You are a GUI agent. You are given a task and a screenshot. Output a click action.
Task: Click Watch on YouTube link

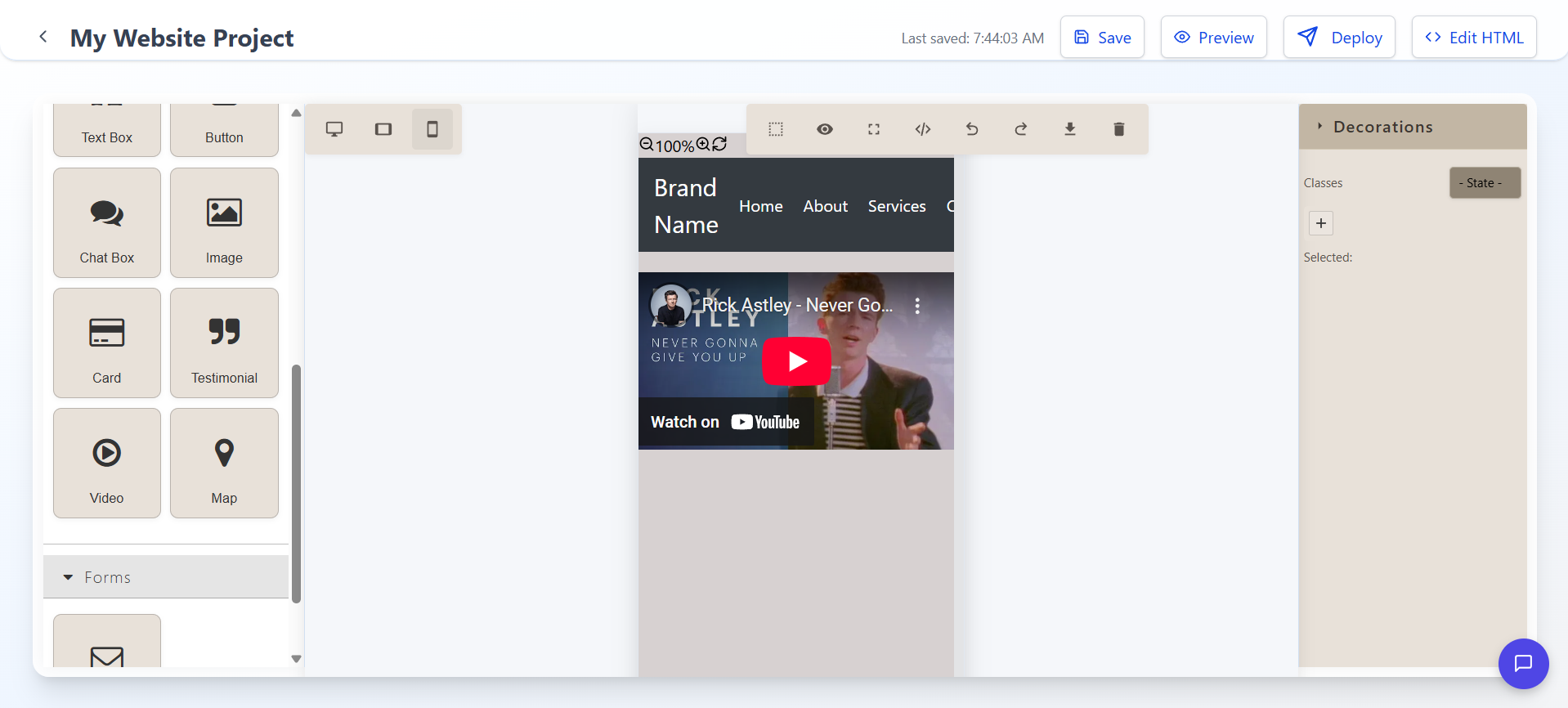coord(725,422)
